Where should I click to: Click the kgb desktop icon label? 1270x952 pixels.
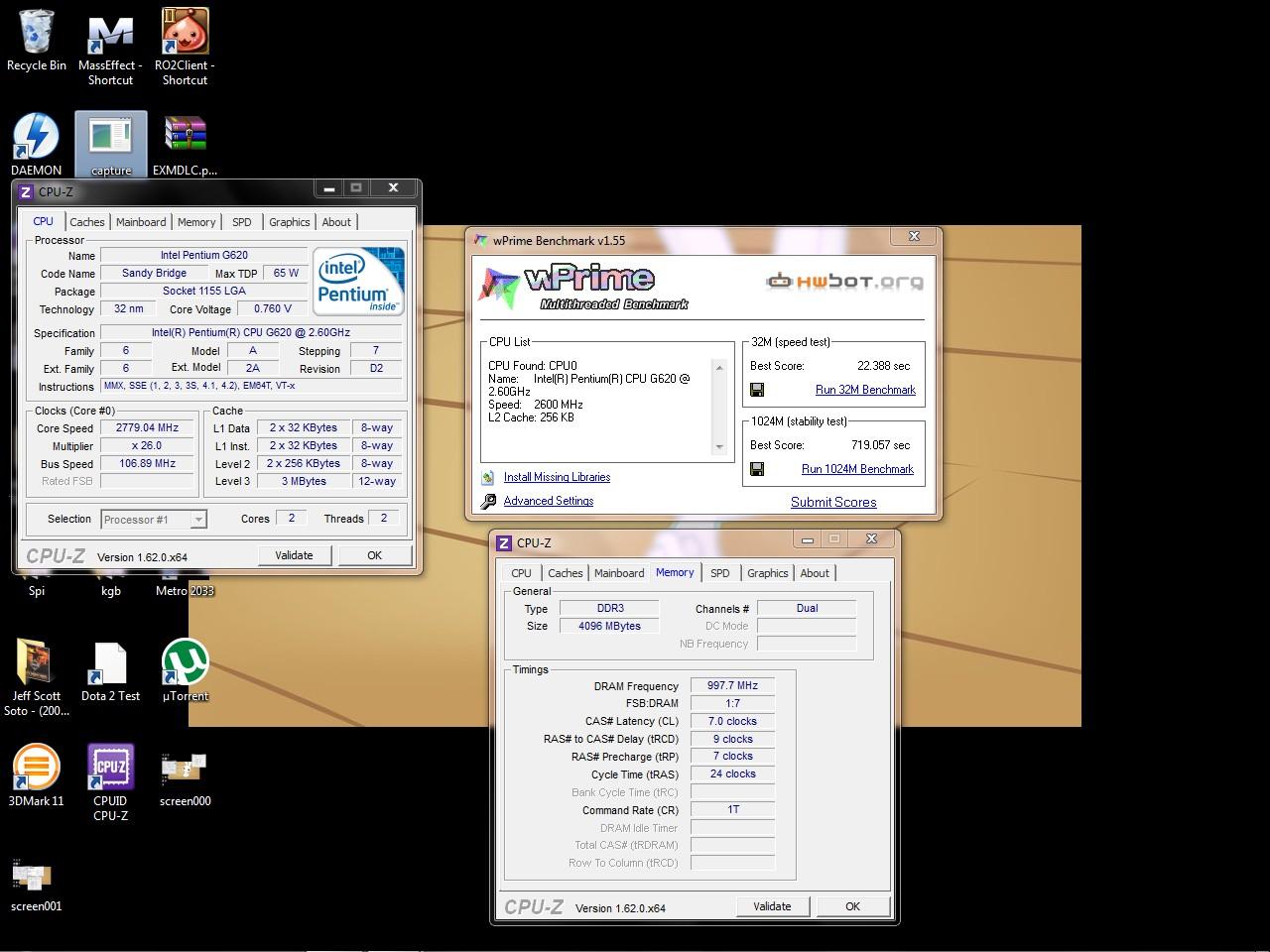click(x=110, y=591)
